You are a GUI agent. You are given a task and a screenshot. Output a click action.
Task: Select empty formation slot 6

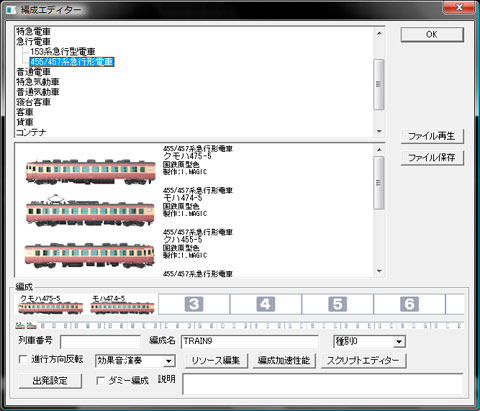(409, 304)
